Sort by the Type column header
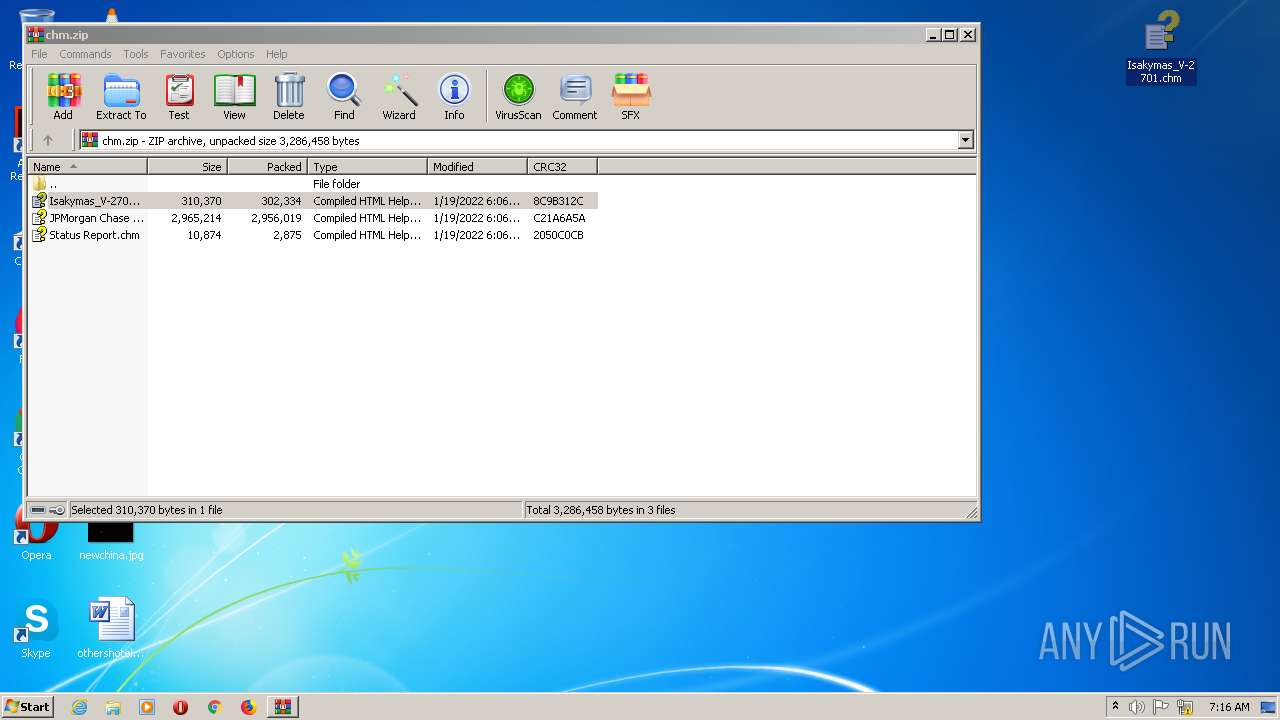The height and width of the screenshot is (720, 1280). [x=367, y=166]
